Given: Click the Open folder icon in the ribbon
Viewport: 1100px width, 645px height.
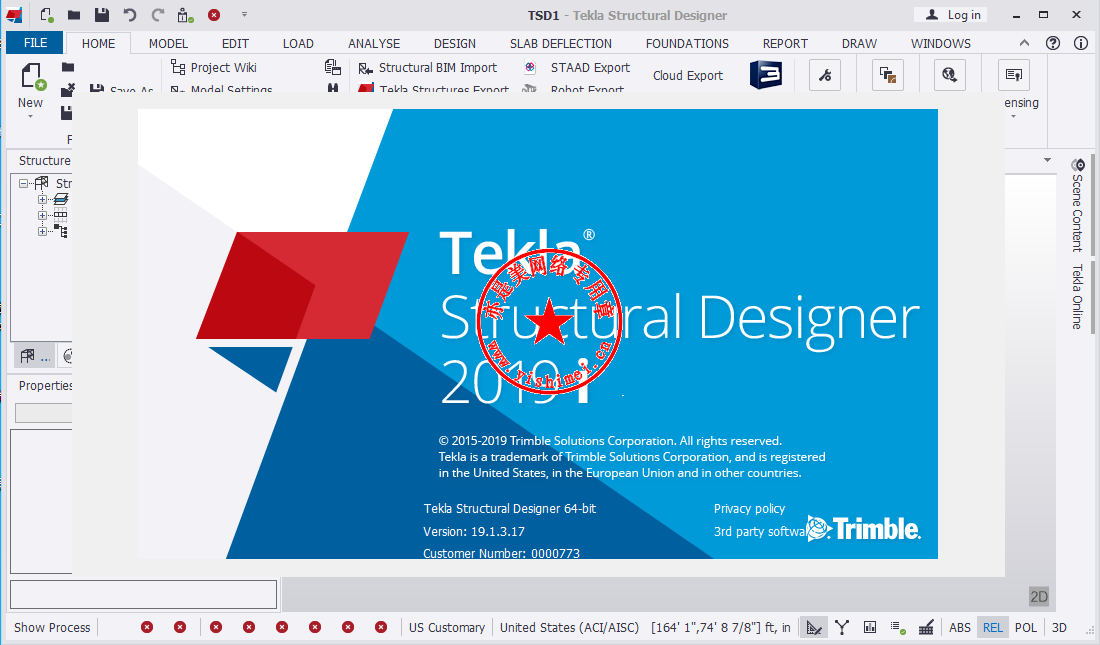Looking at the screenshot, I should click(x=67, y=67).
